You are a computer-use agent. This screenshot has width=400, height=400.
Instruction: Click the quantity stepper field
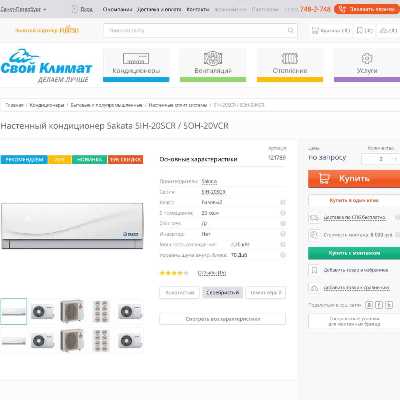tap(381, 159)
